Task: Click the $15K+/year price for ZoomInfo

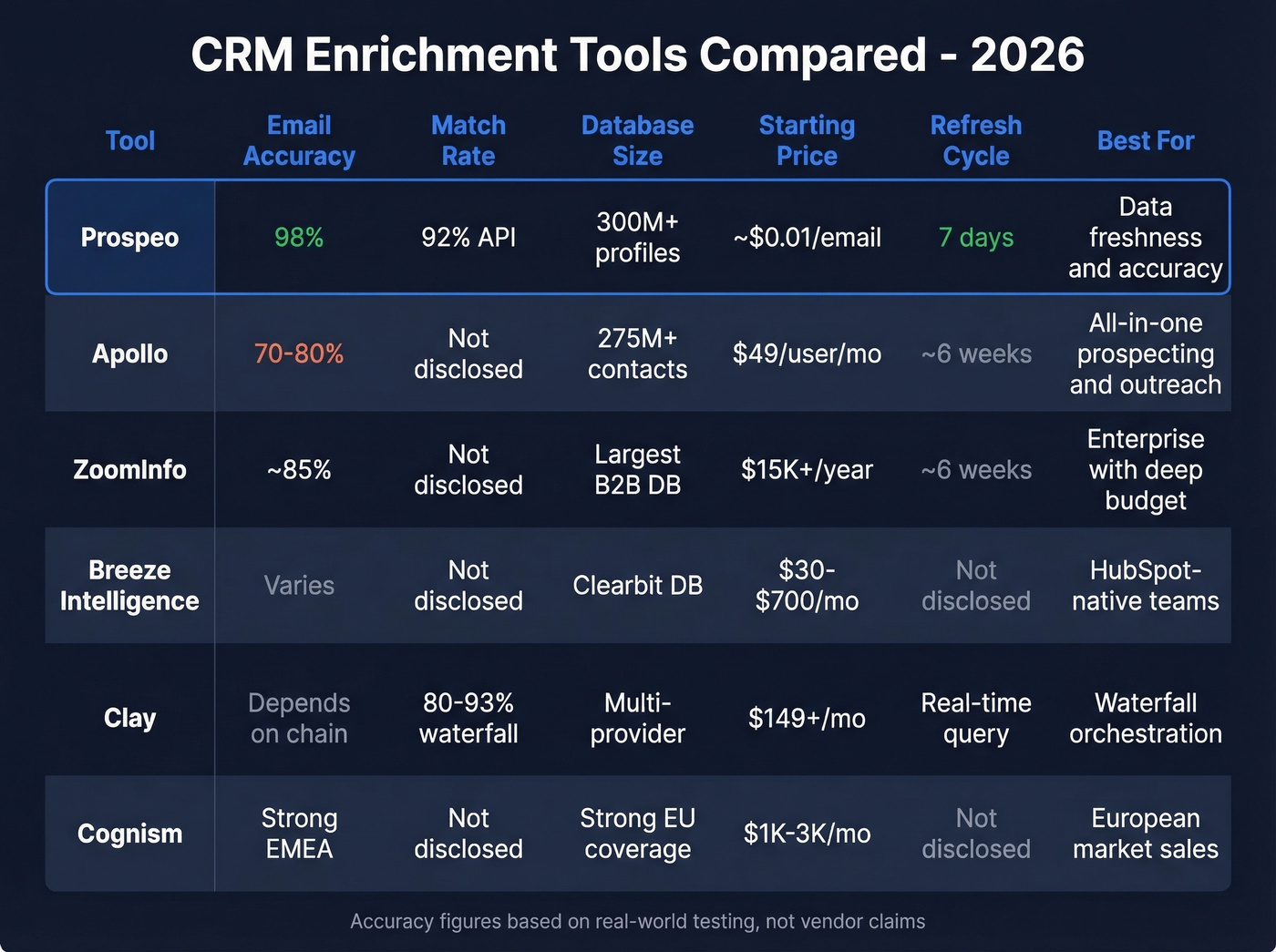Action: [807, 470]
